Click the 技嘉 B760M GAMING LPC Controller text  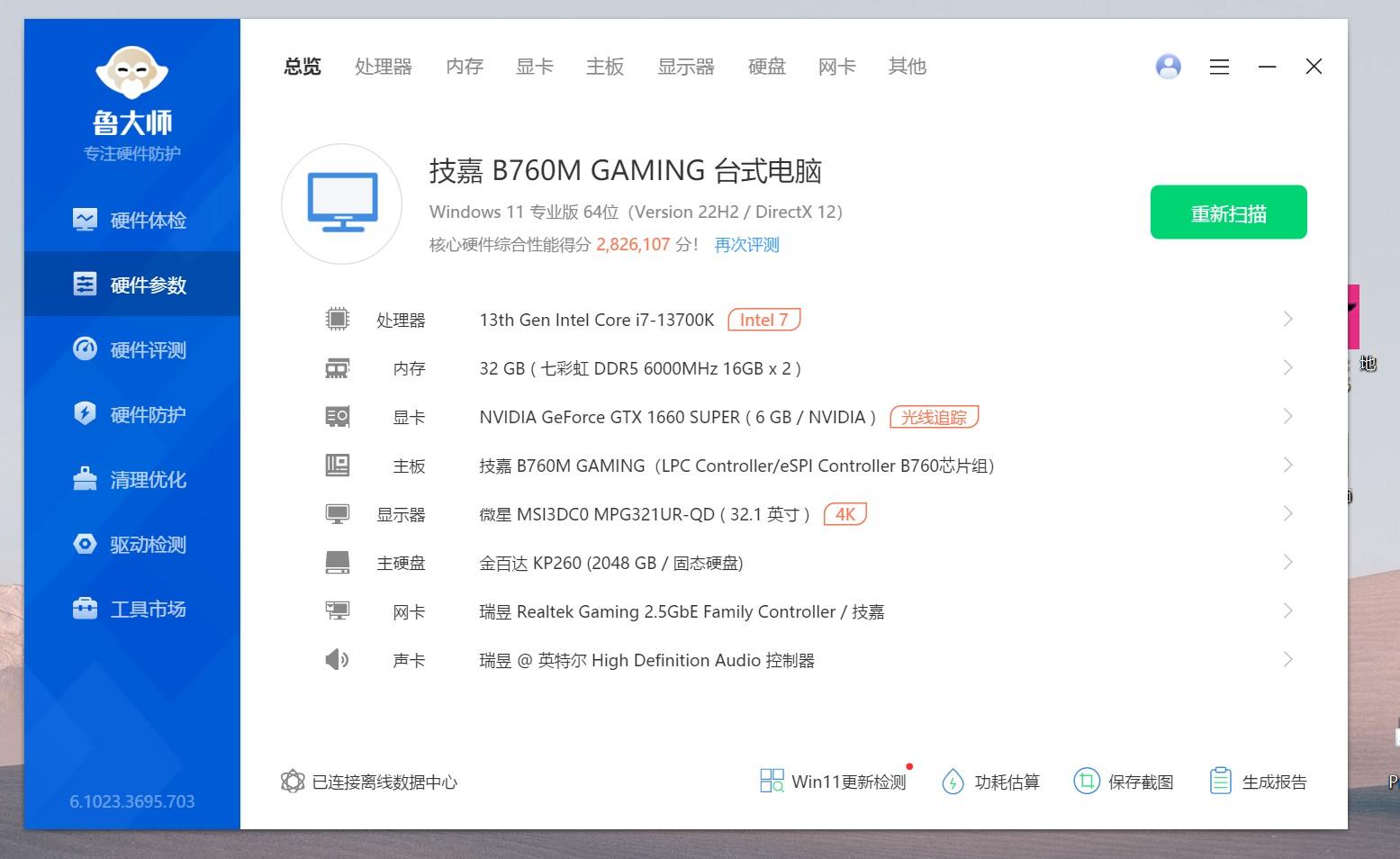click(736, 466)
